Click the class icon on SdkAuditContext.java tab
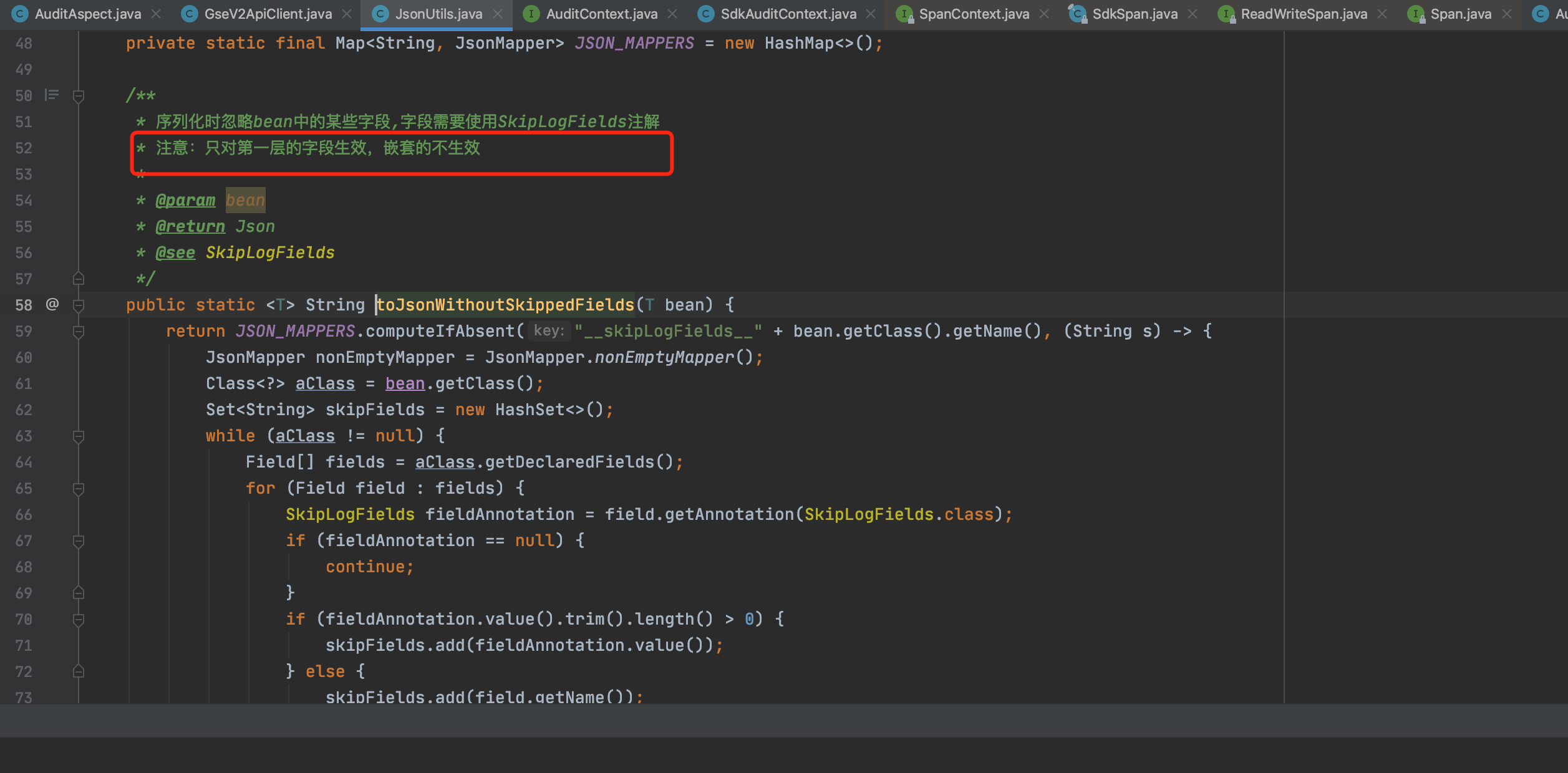This screenshot has height=773, width=1568. 705,13
